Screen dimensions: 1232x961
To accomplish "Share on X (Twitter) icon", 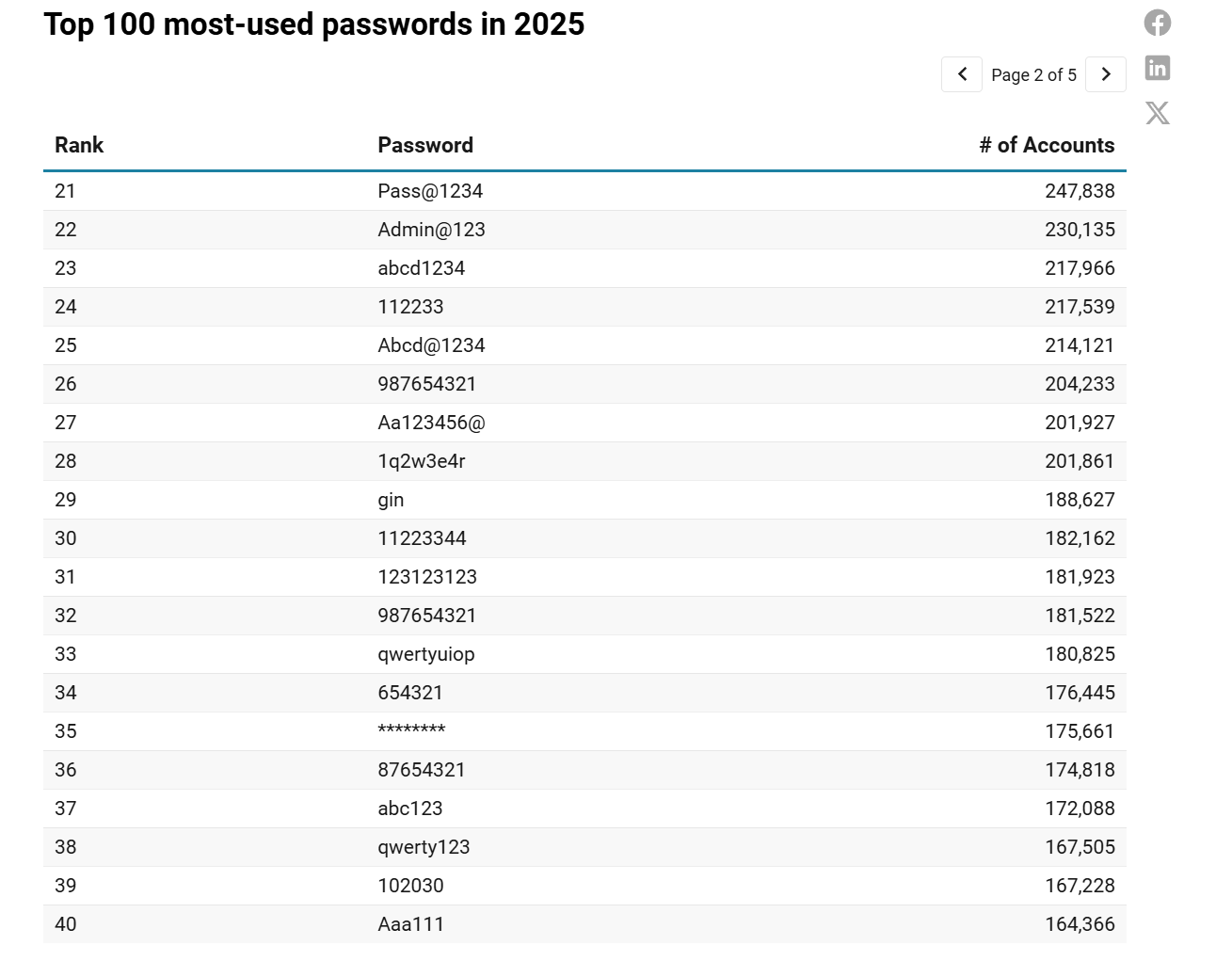I will [1157, 113].
